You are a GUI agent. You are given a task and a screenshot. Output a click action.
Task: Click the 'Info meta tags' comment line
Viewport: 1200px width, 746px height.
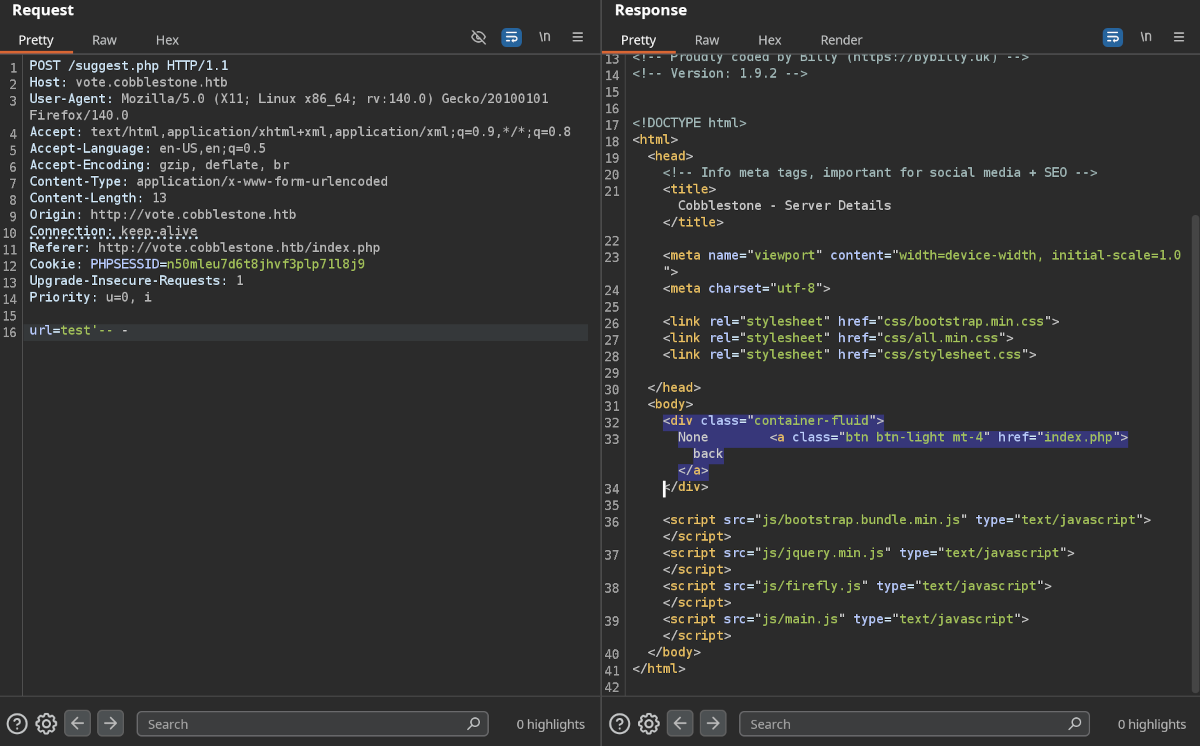pos(880,173)
